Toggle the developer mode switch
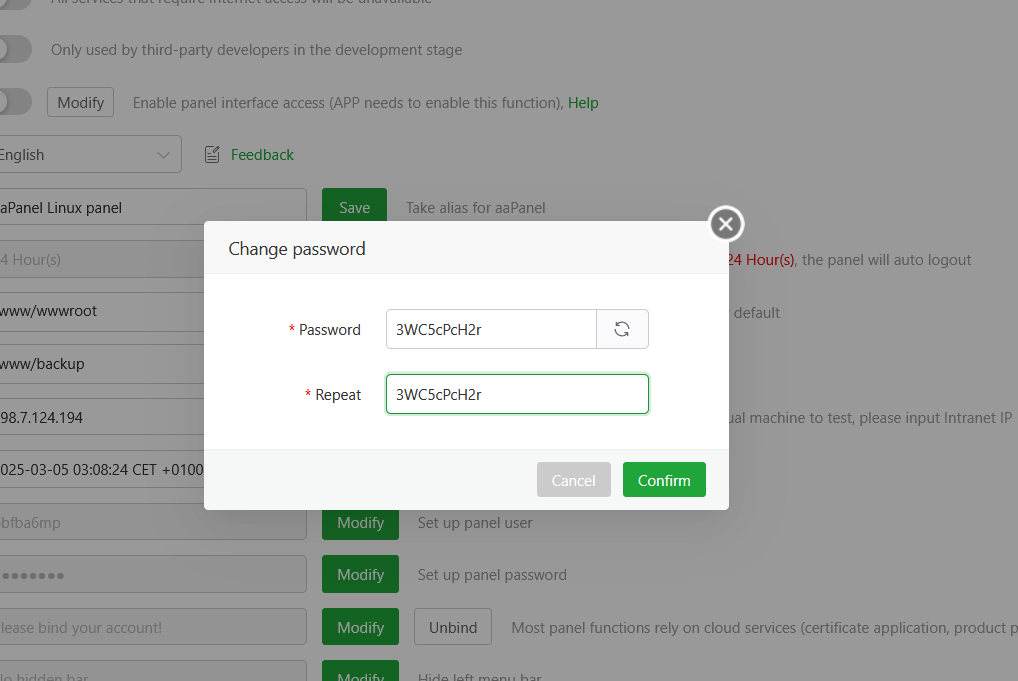1018x681 pixels. (14, 49)
